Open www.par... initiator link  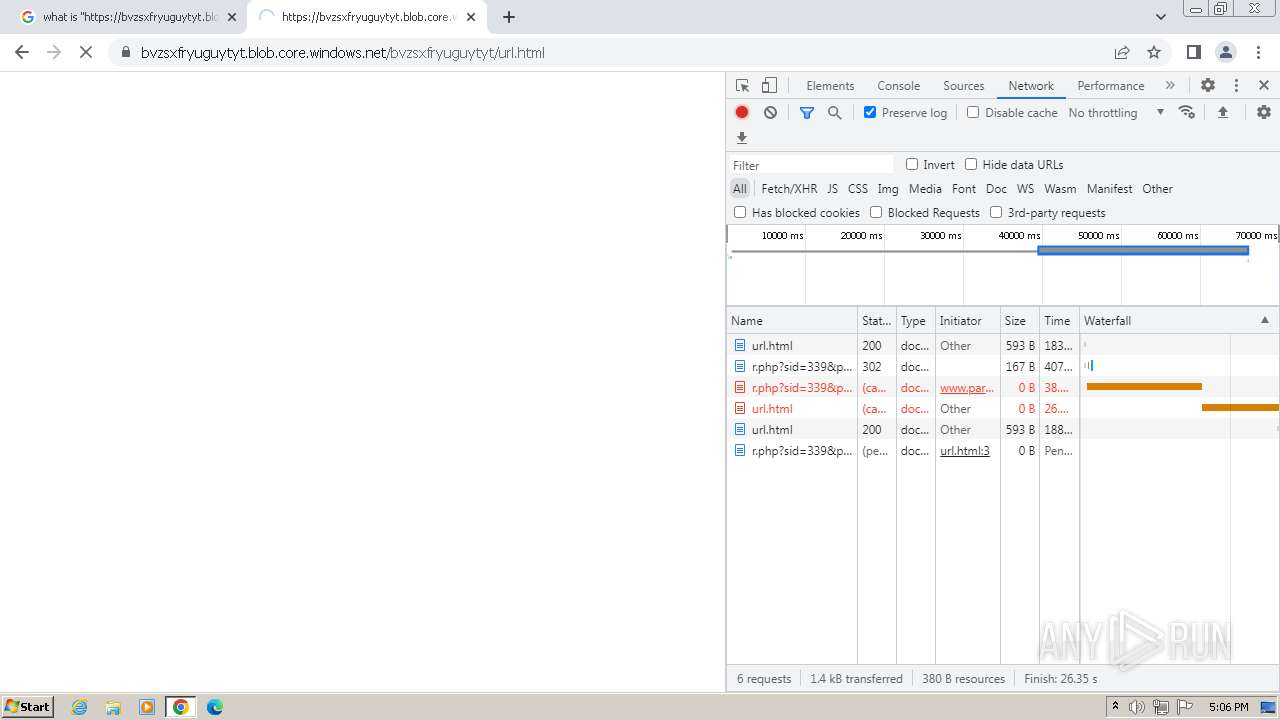point(967,388)
